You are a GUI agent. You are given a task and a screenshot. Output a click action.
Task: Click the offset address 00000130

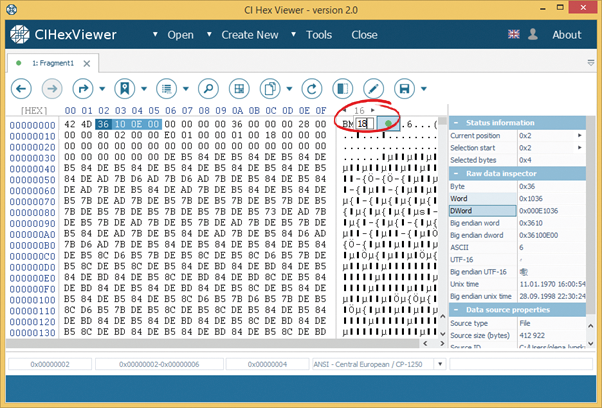33,333
